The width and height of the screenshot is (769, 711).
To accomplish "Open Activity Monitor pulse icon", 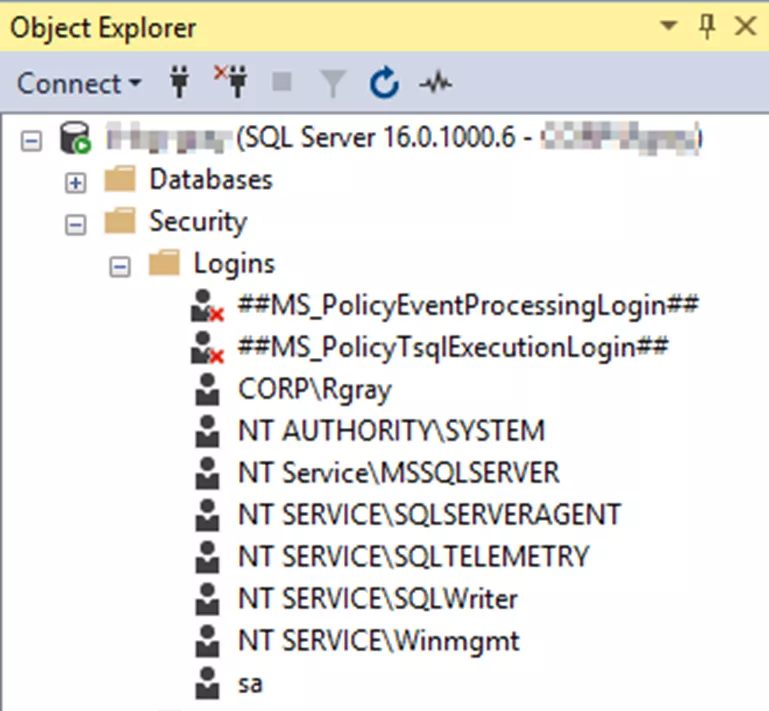I will pyautogui.click(x=436, y=82).
